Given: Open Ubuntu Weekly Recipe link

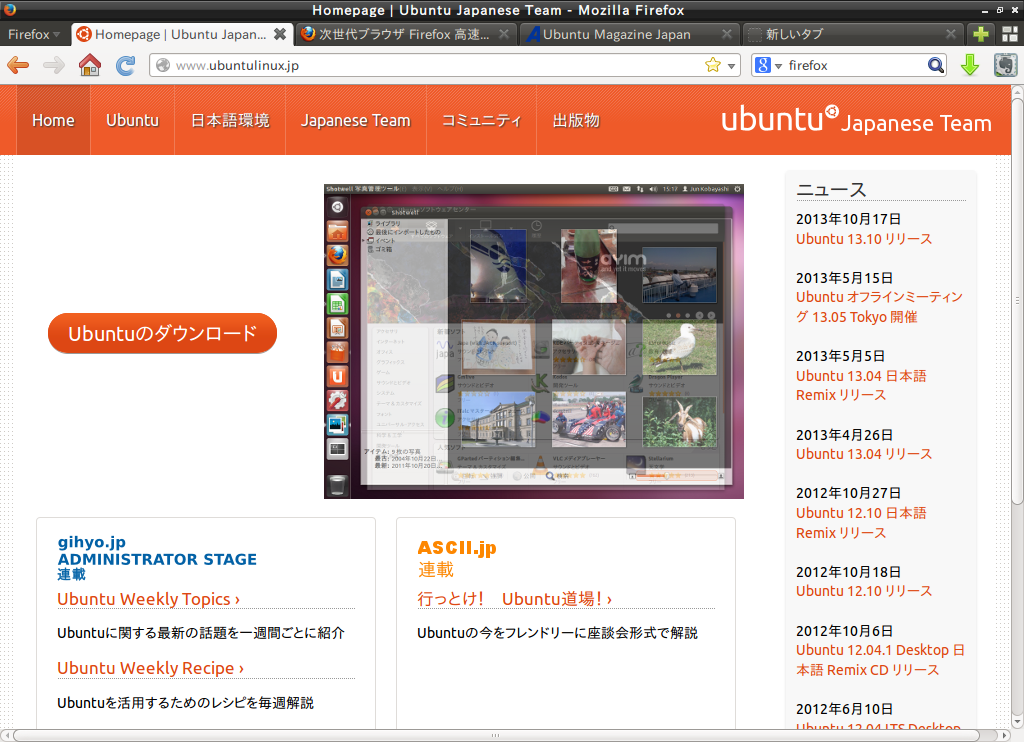Looking at the screenshot, I should pyautogui.click(x=150, y=668).
